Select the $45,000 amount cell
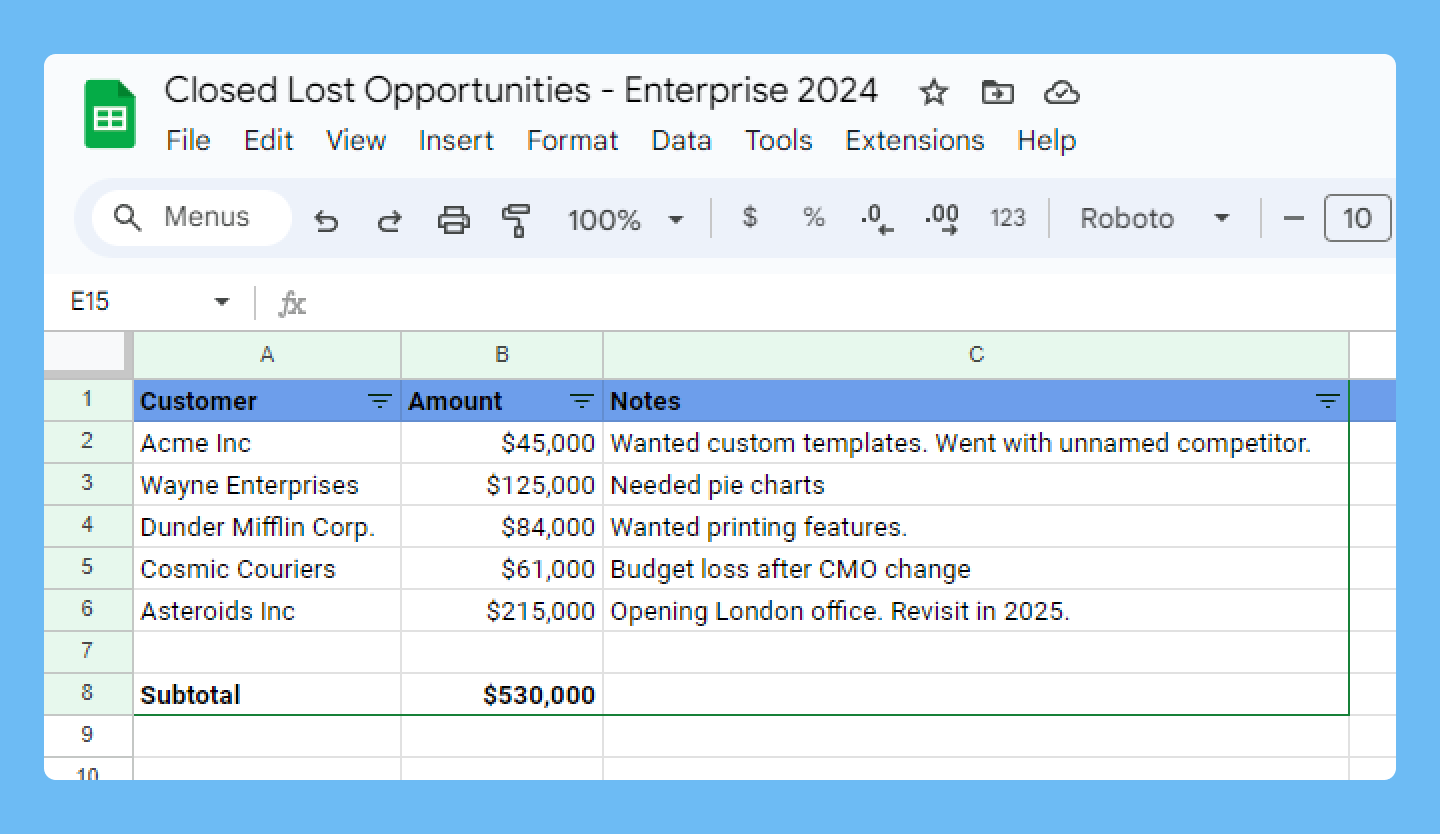1440x834 pixels. [x=502, y=443]
